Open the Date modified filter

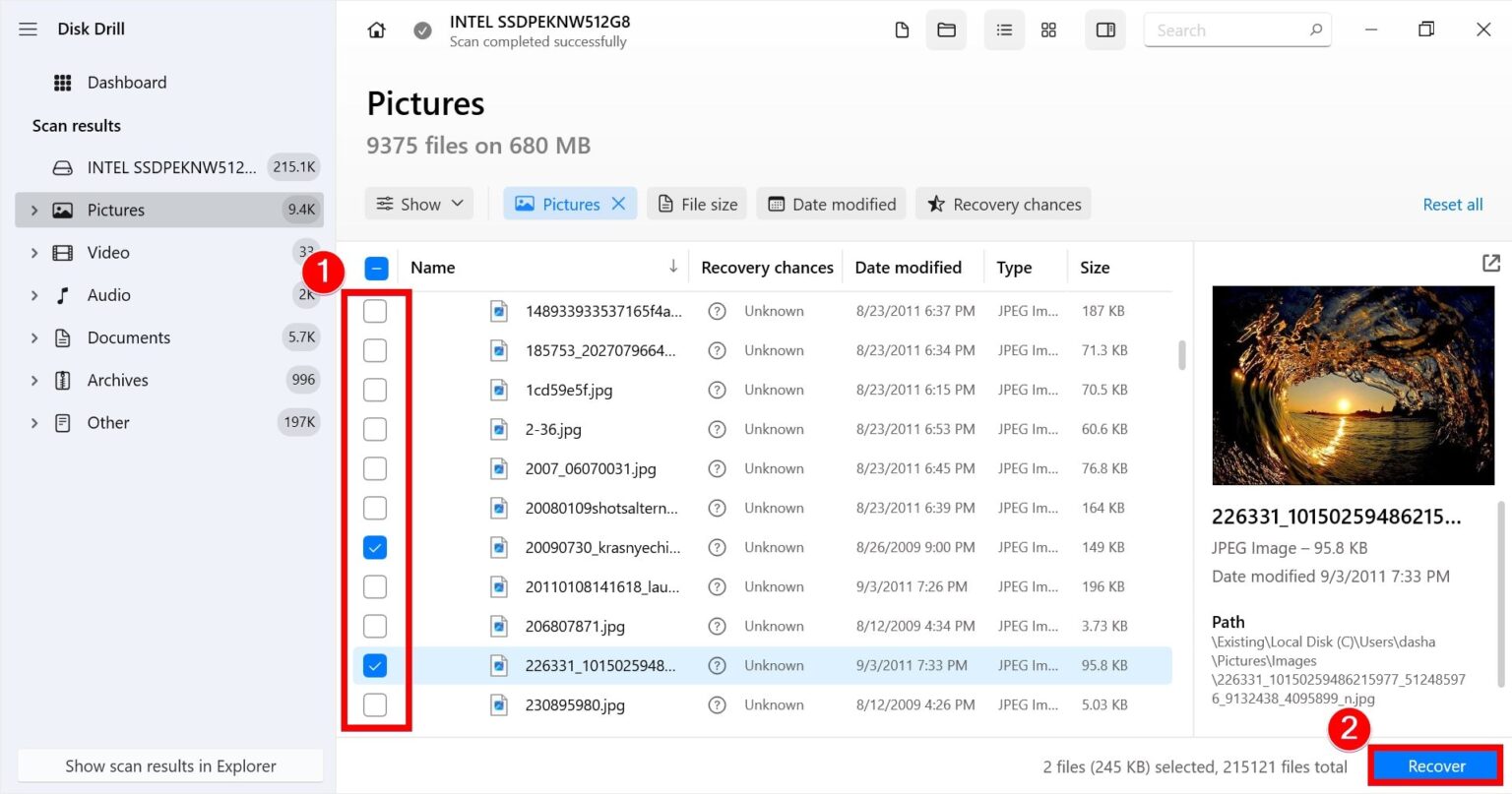pyautogui.click(x=831, y=204)
